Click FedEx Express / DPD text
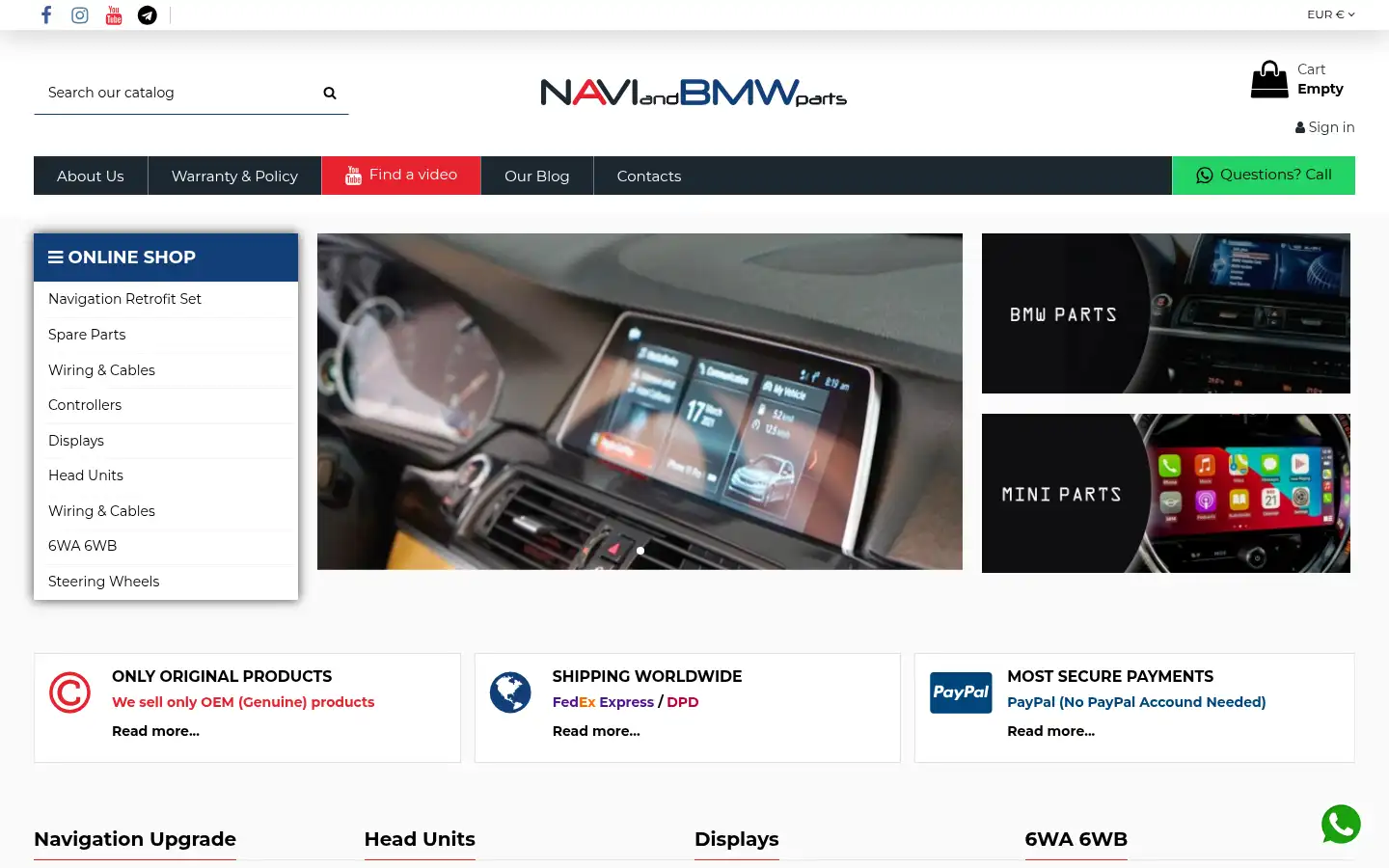The image size is (1389, 868). point(625,702)
